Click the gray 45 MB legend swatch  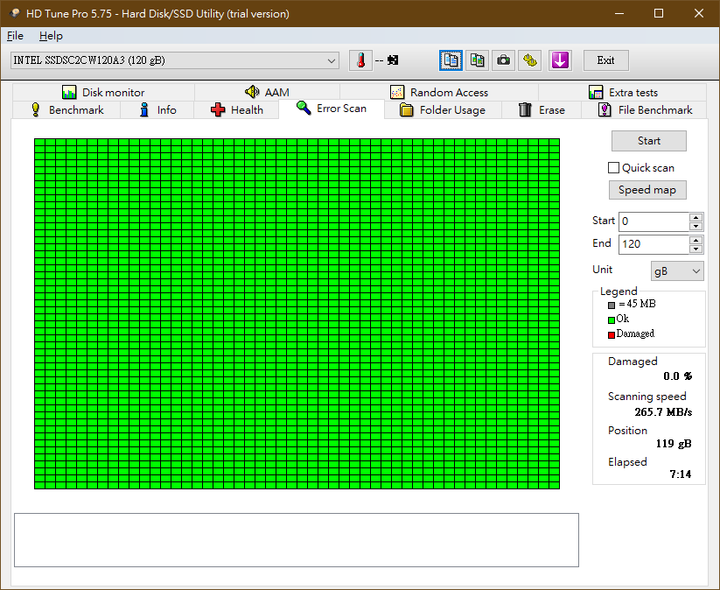(x=611, y=305)
